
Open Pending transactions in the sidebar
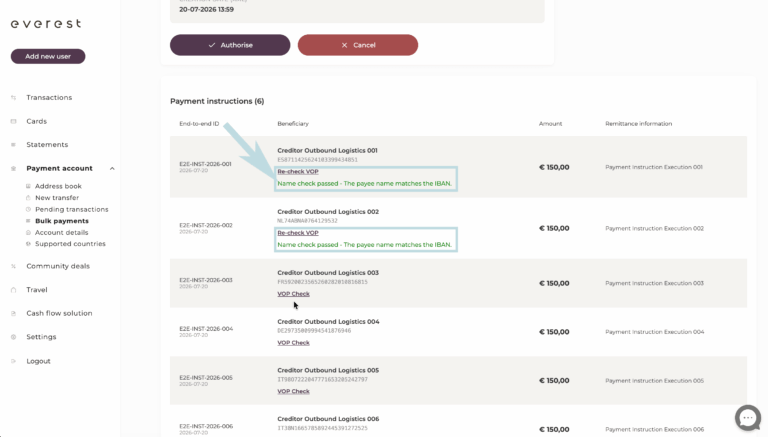[x=72, y=209]
